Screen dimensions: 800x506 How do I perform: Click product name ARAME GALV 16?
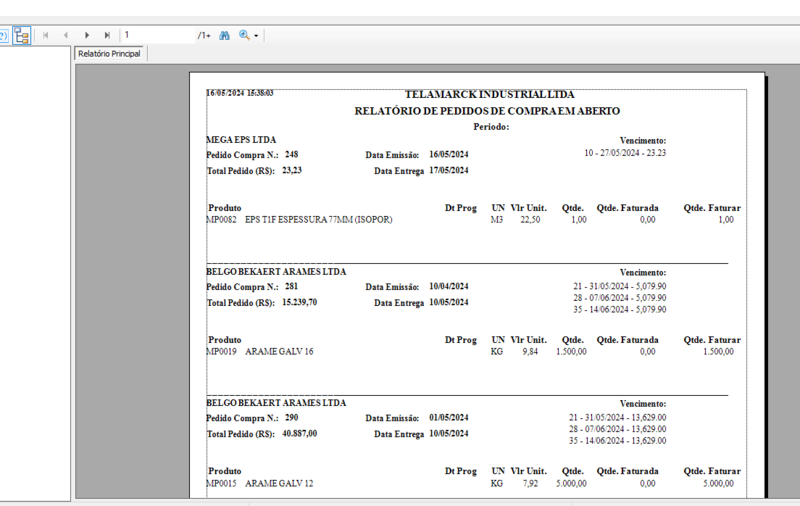[x=279, y=351]
